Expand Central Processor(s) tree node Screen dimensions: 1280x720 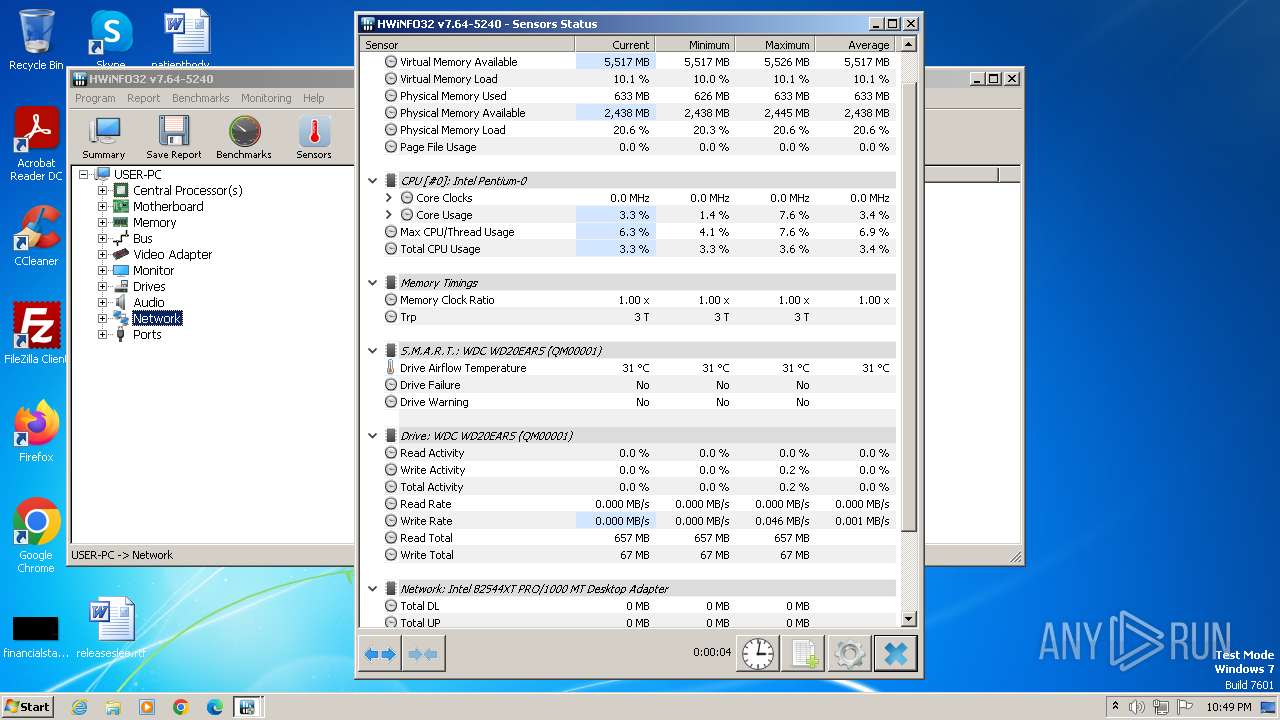102,190
